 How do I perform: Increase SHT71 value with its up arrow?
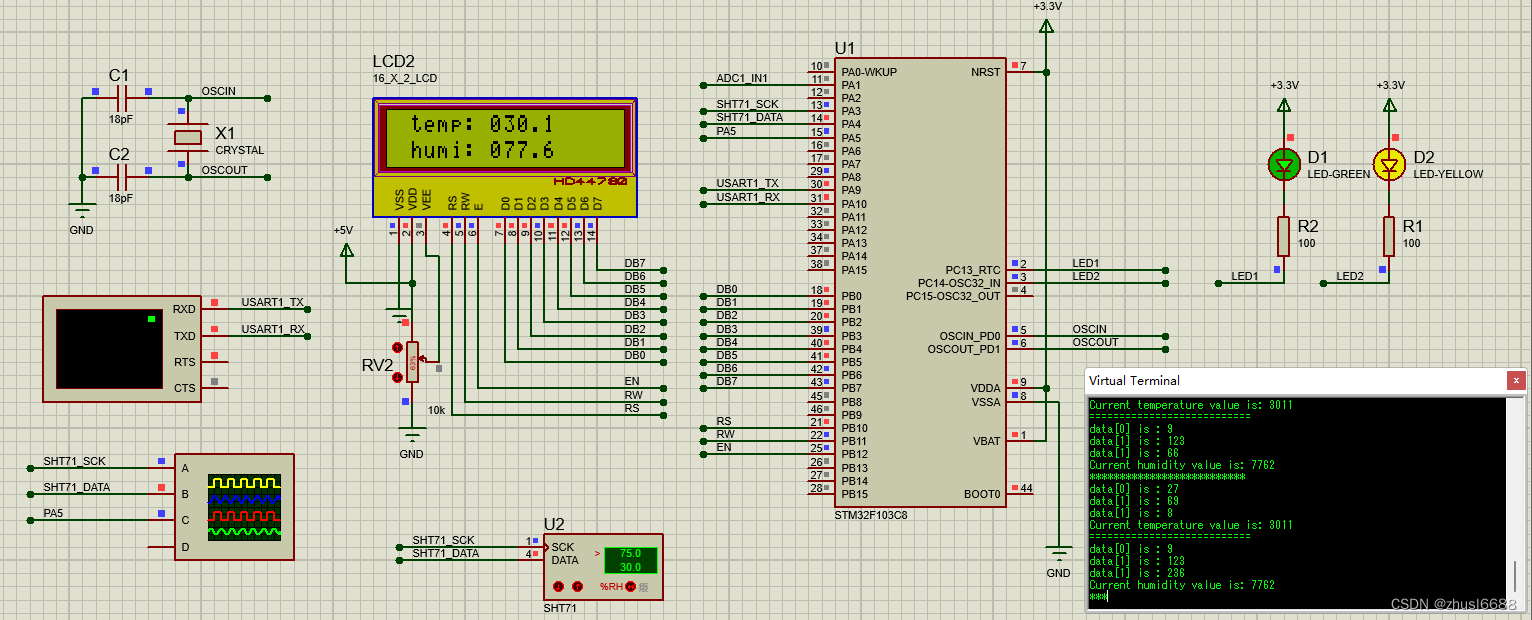pos(577,586)
